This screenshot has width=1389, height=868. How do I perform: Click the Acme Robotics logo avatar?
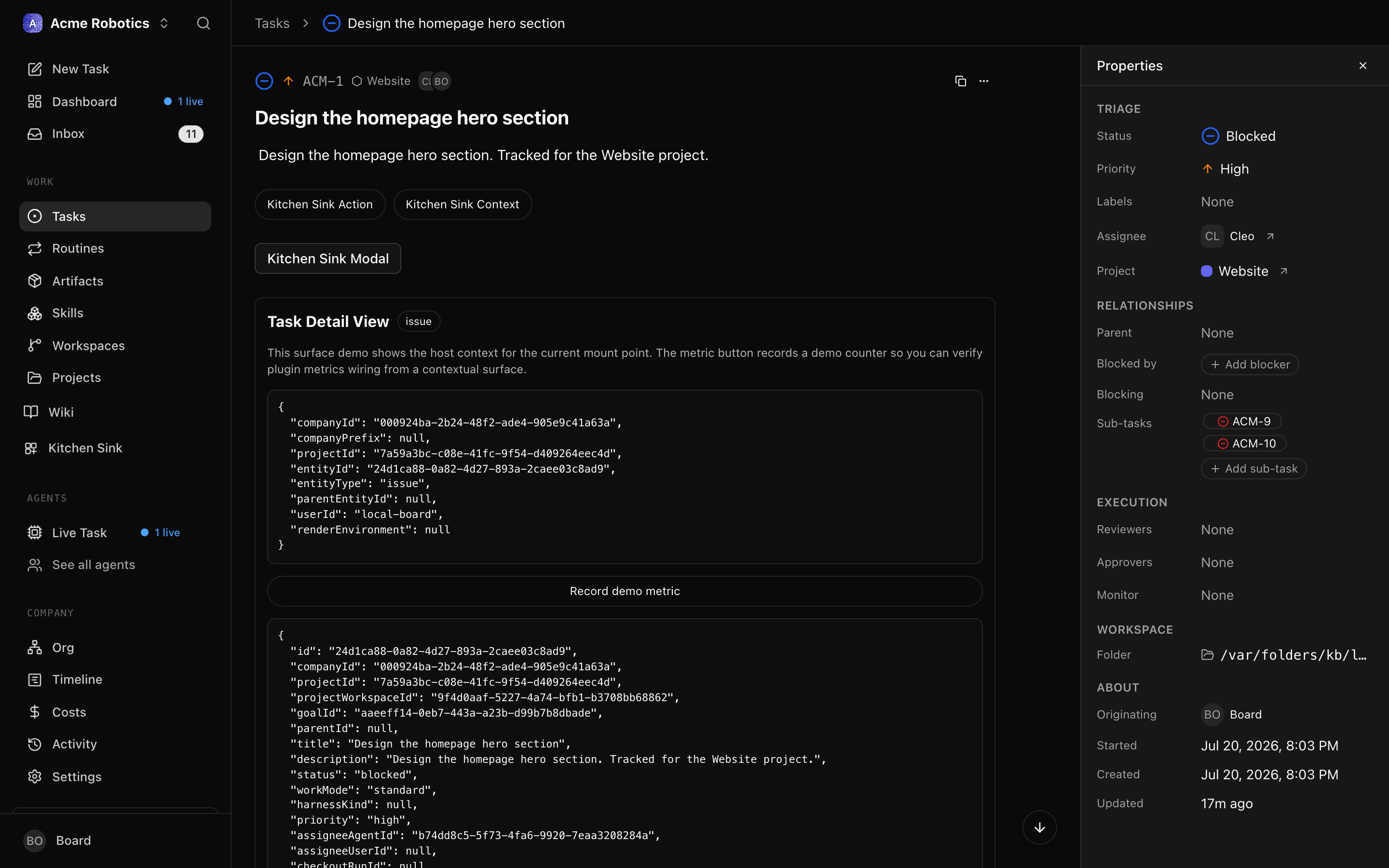pyautogui.click(x=33, y=24)
